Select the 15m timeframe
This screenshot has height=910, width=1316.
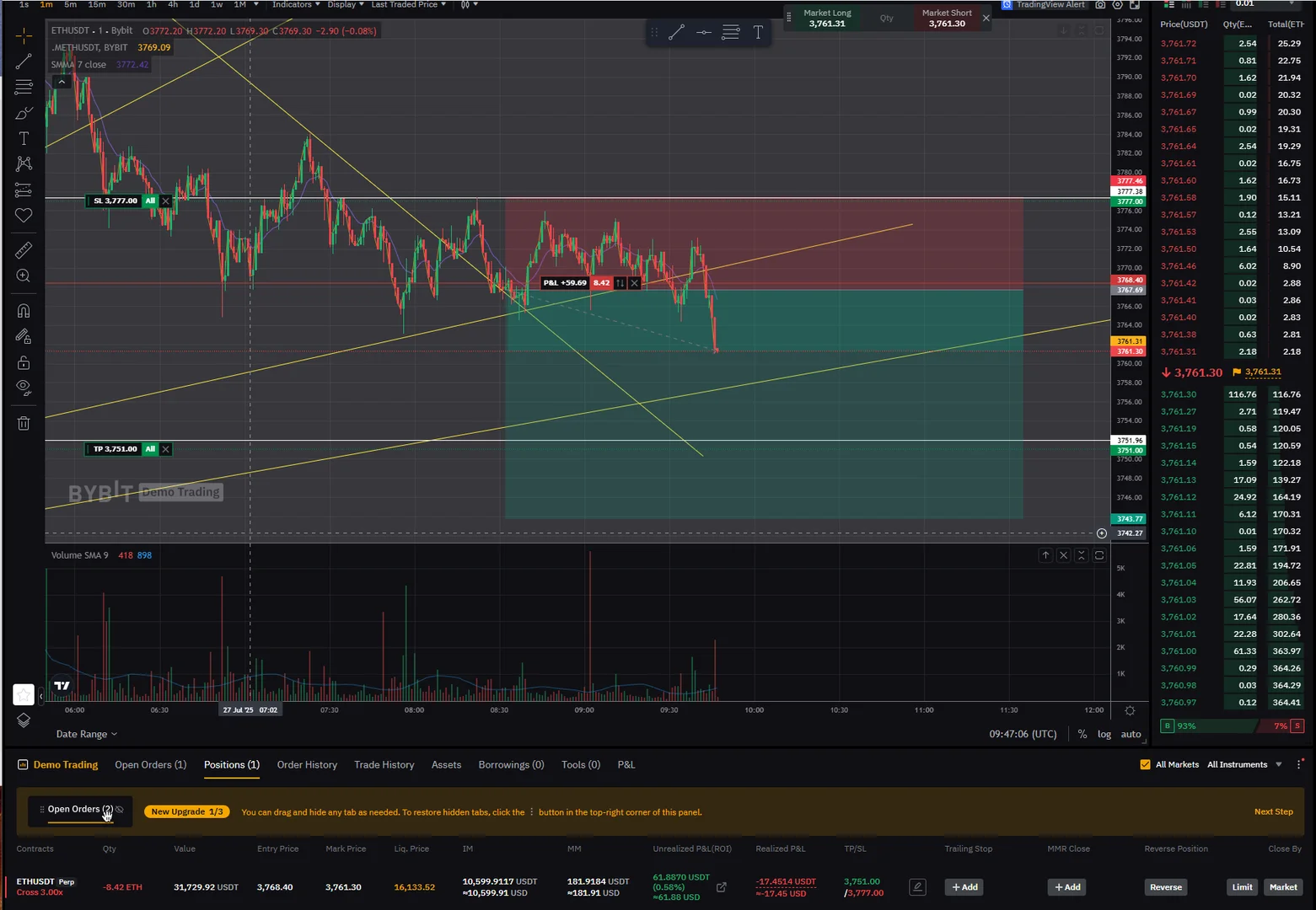97,5
